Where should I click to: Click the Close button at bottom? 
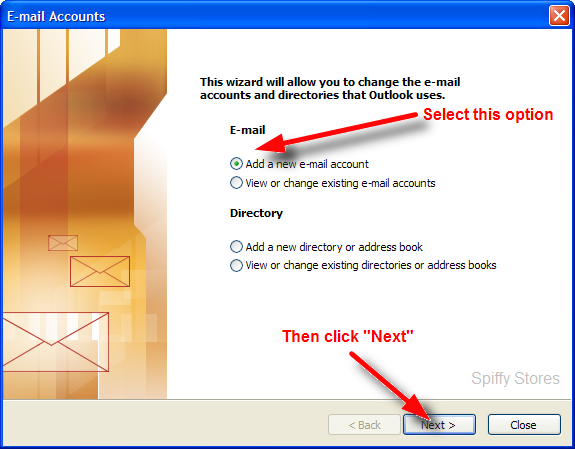coord(524,425)
